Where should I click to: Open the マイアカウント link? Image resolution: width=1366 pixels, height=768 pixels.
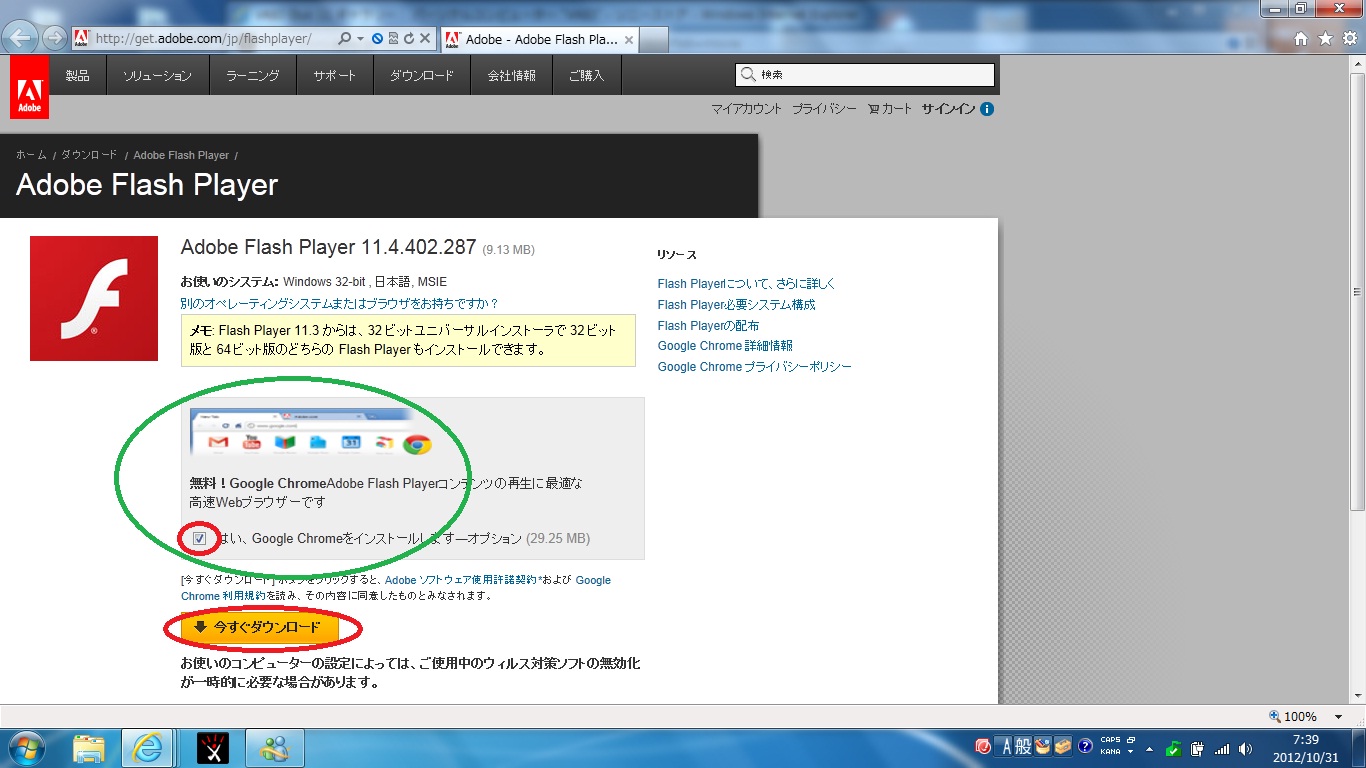click(746, 109)
